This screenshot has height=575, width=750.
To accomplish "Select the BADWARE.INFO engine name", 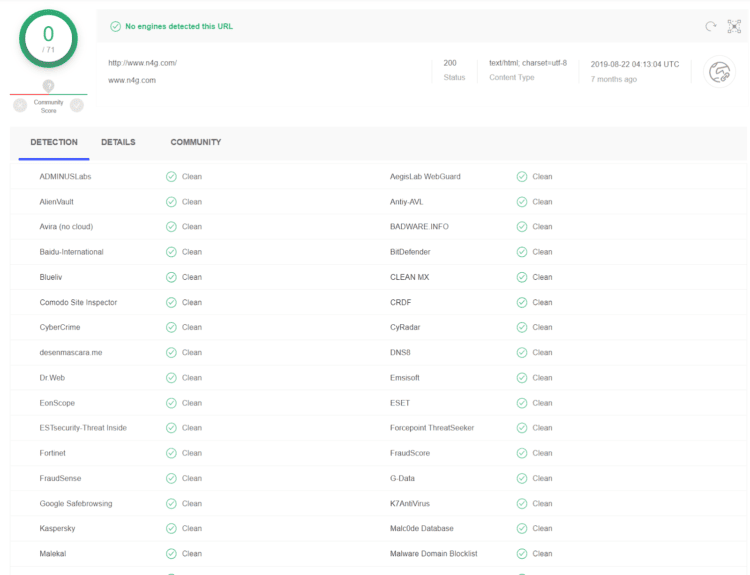I will pyautogui.click(x=419, y=227).
